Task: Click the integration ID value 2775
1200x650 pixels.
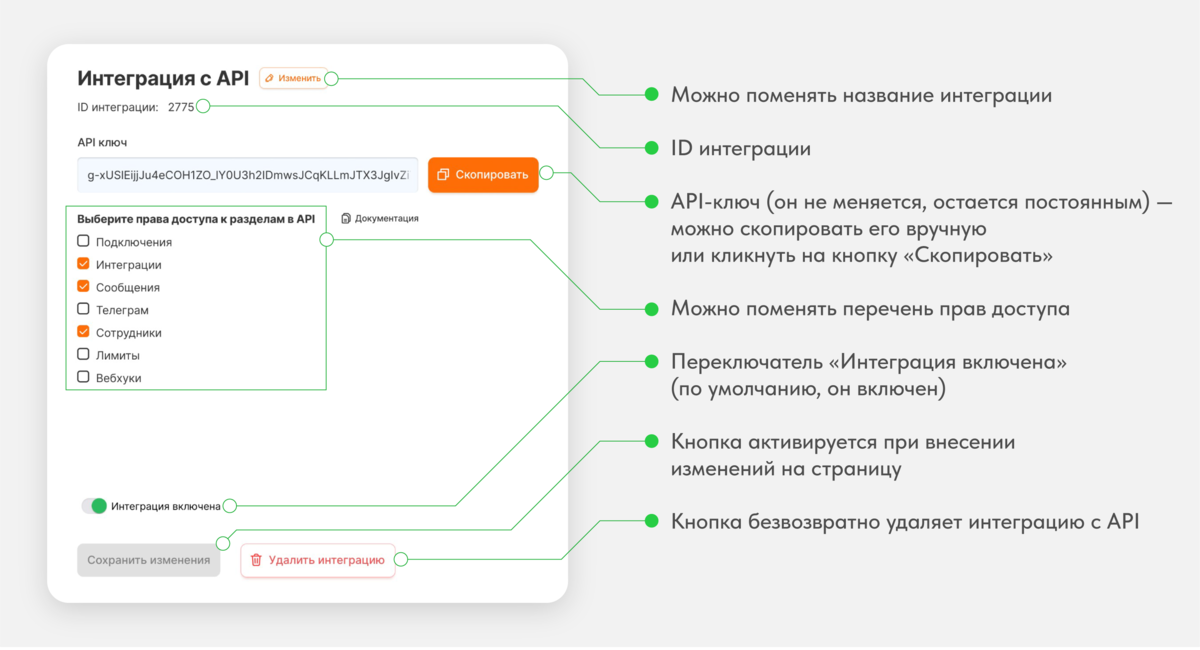Action: 181,107
